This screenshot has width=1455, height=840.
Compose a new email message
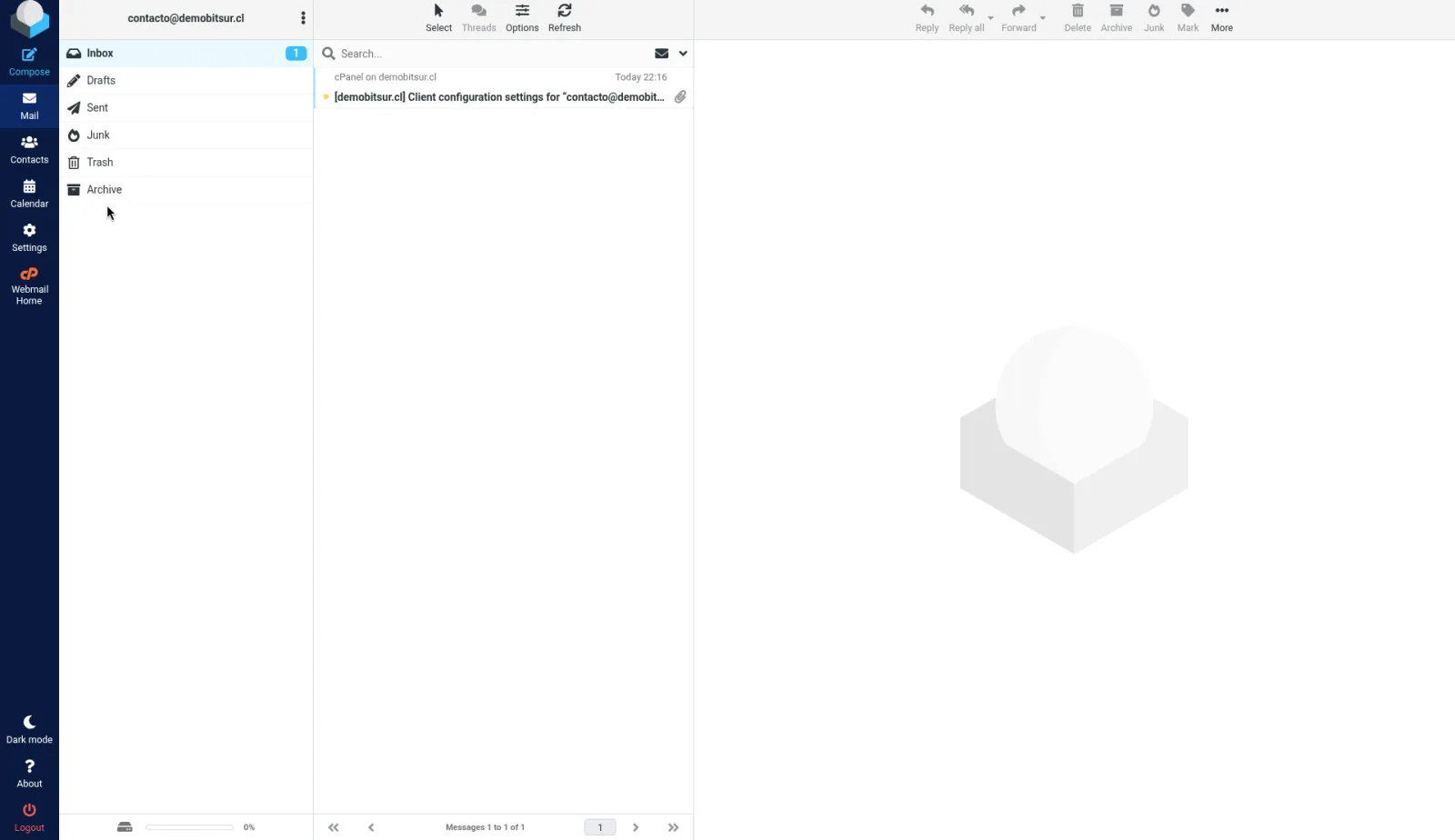pyautogui.click(x=29, y=62)
